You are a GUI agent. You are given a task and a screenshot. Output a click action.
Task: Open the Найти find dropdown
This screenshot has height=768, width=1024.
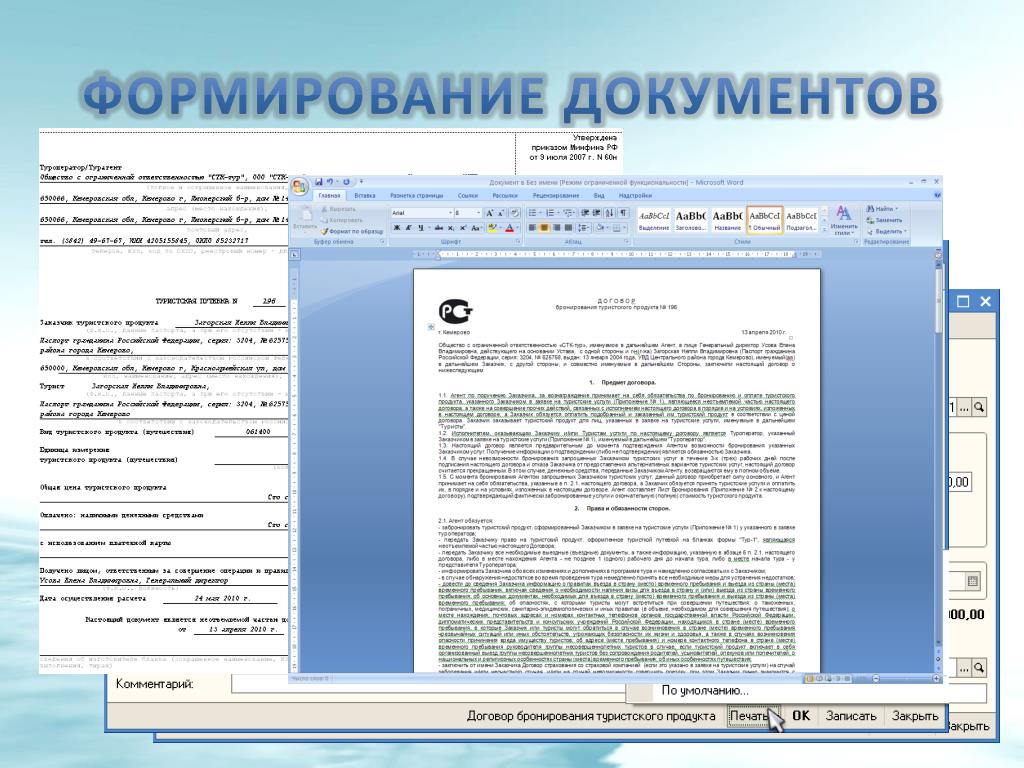click(882, 209)
